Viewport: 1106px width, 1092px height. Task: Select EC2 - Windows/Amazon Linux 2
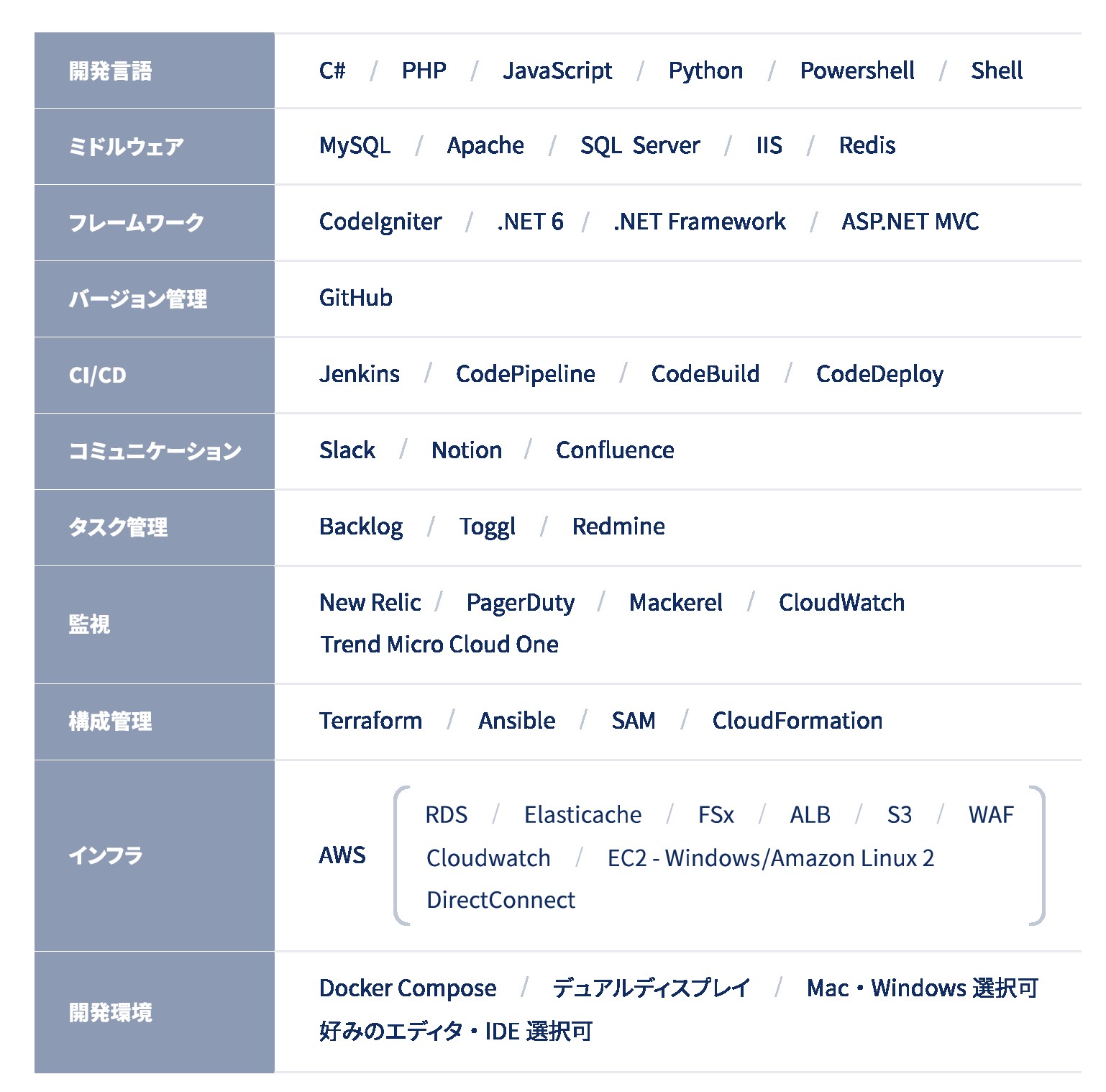[x=771, y=858]
